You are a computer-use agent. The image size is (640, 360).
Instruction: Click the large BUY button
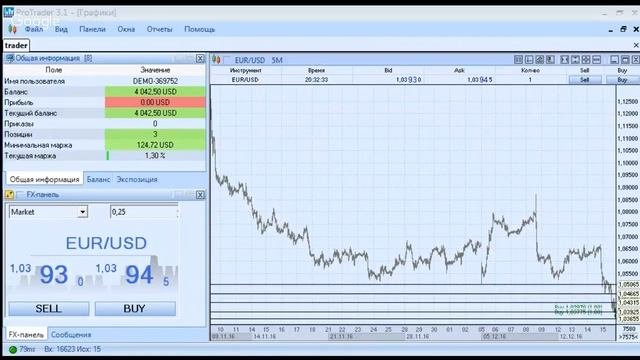135,309
